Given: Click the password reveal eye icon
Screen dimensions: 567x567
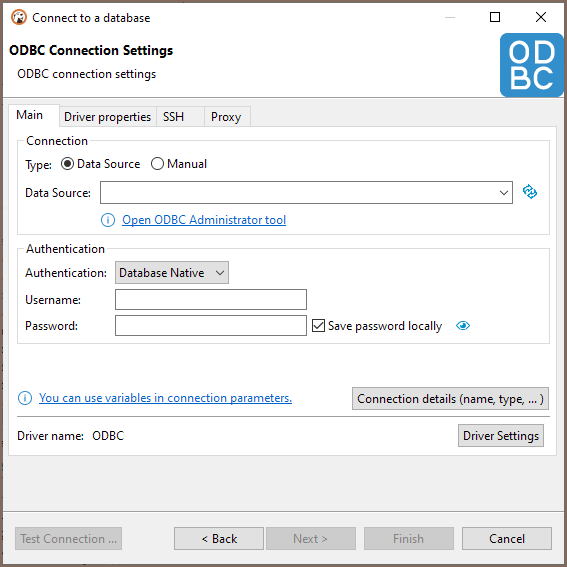Looking at the screenshot, I should pos(462,326).
